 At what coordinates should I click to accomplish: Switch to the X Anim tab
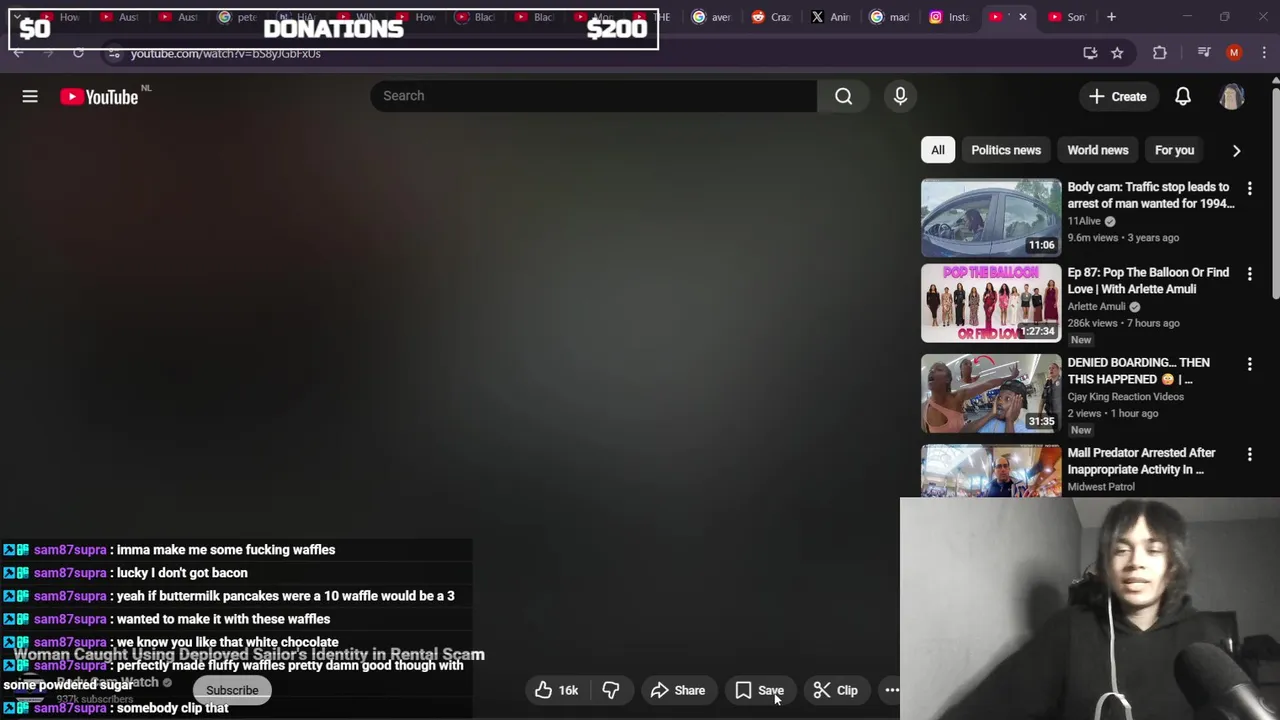click(x=832, y=17)
